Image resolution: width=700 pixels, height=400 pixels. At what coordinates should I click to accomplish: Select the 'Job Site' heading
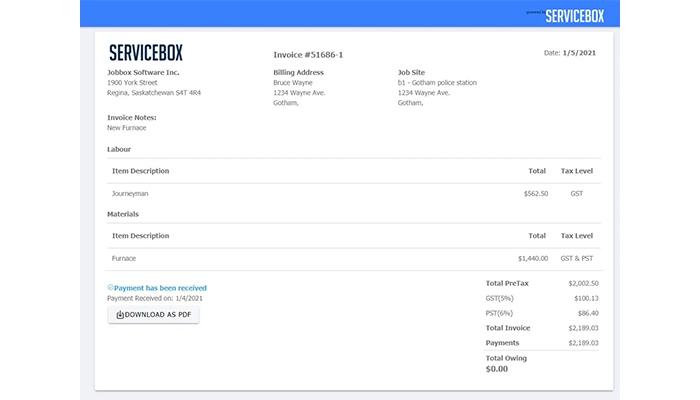pos(411,72)
